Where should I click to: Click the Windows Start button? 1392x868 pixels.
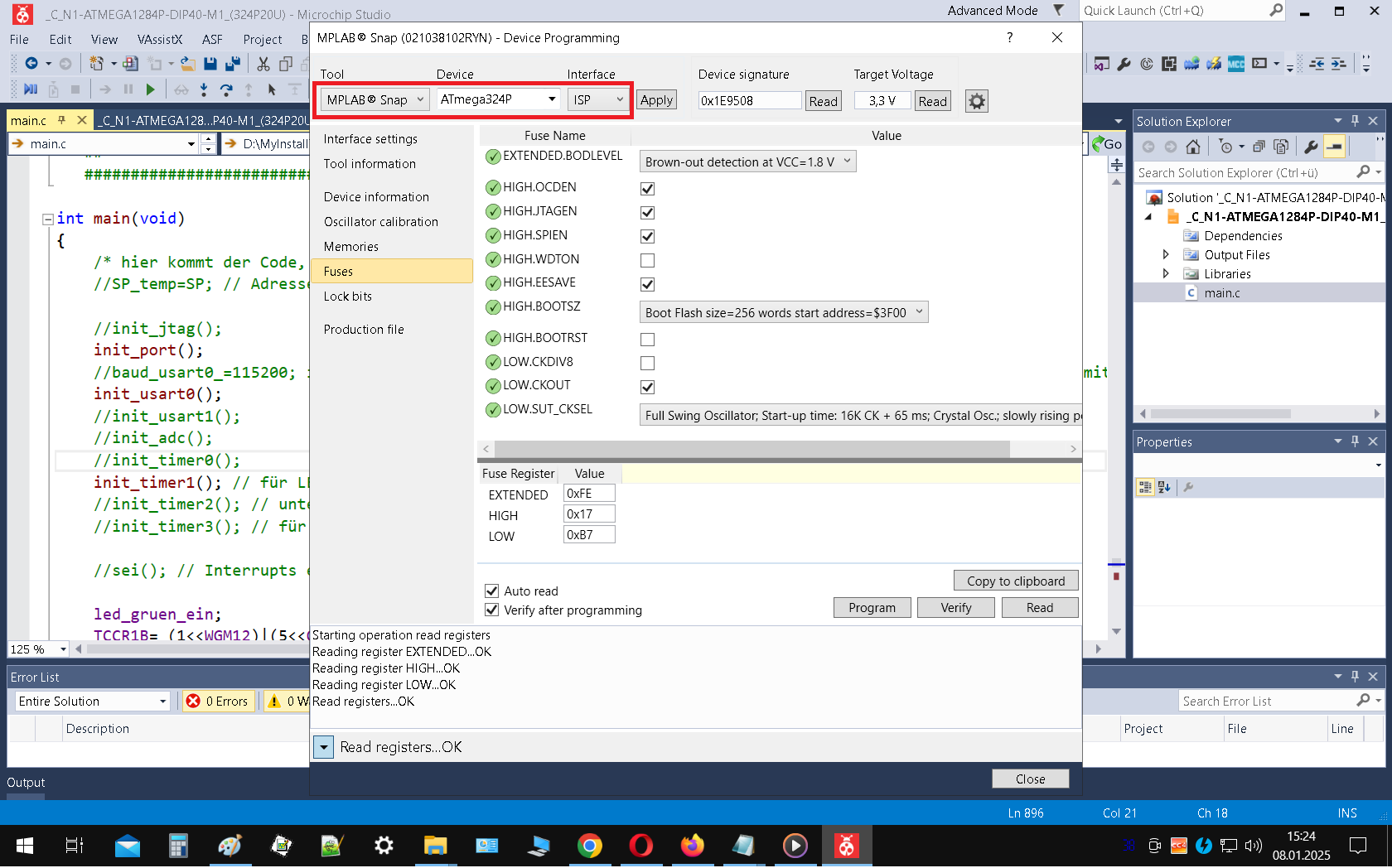(25, 846)
